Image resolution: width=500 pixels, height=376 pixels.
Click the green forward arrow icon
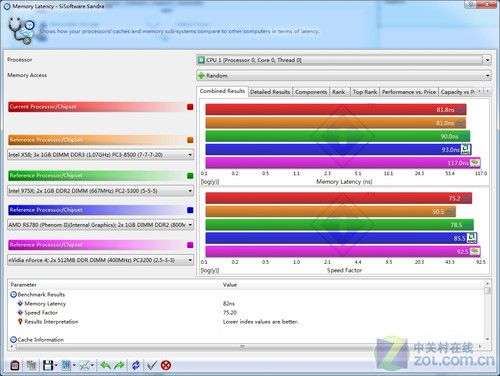tap(119, 365)
